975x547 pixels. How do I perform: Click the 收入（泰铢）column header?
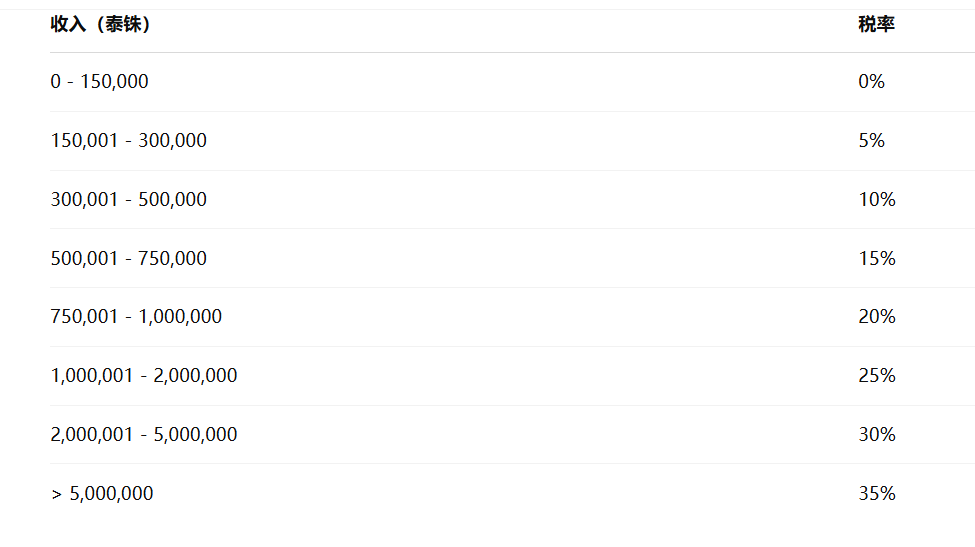tap(100, 24)
